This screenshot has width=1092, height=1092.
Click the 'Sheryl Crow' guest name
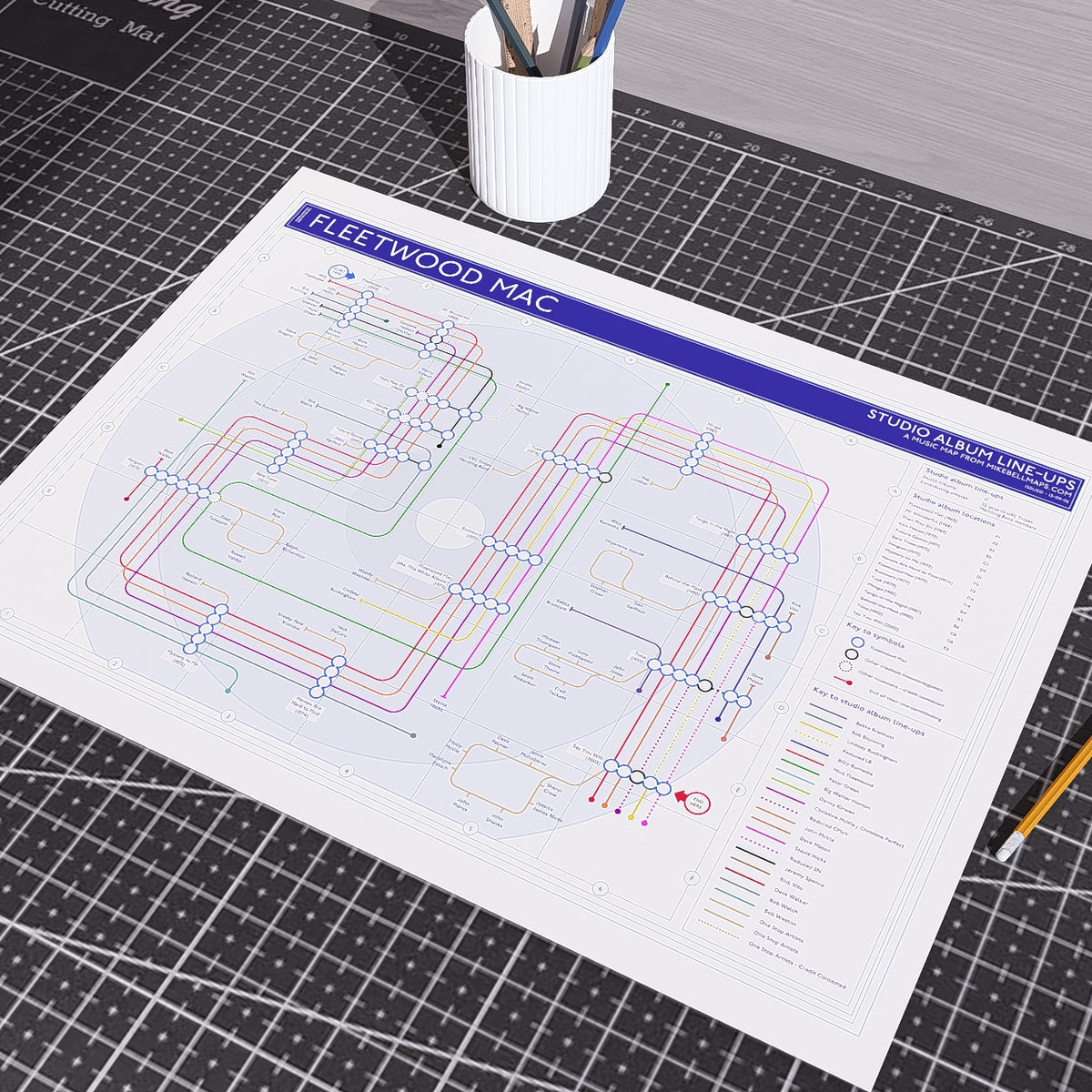(552, 789)
